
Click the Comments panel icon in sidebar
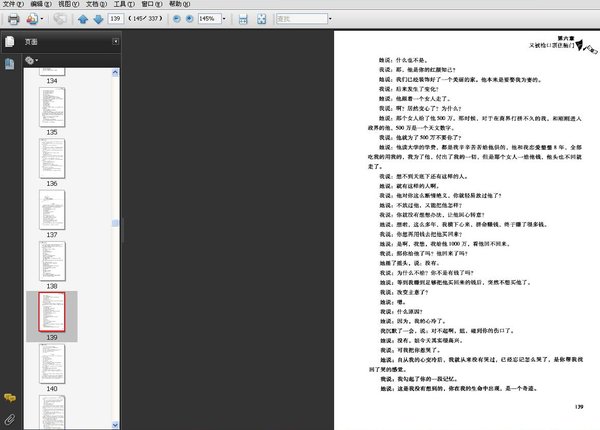coord(10,398)
